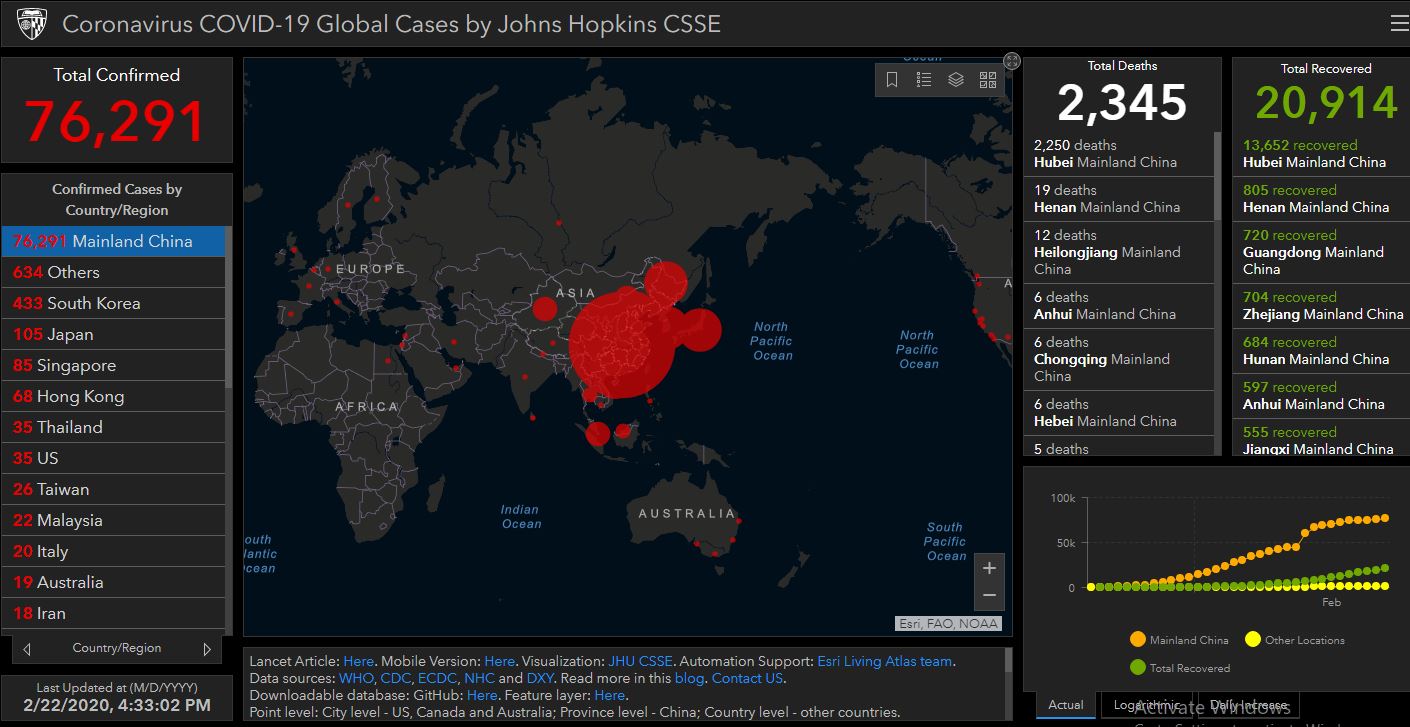This screenshot has width=1410, height=727.
Task: Open the CDC data source link
Action: 396,678
